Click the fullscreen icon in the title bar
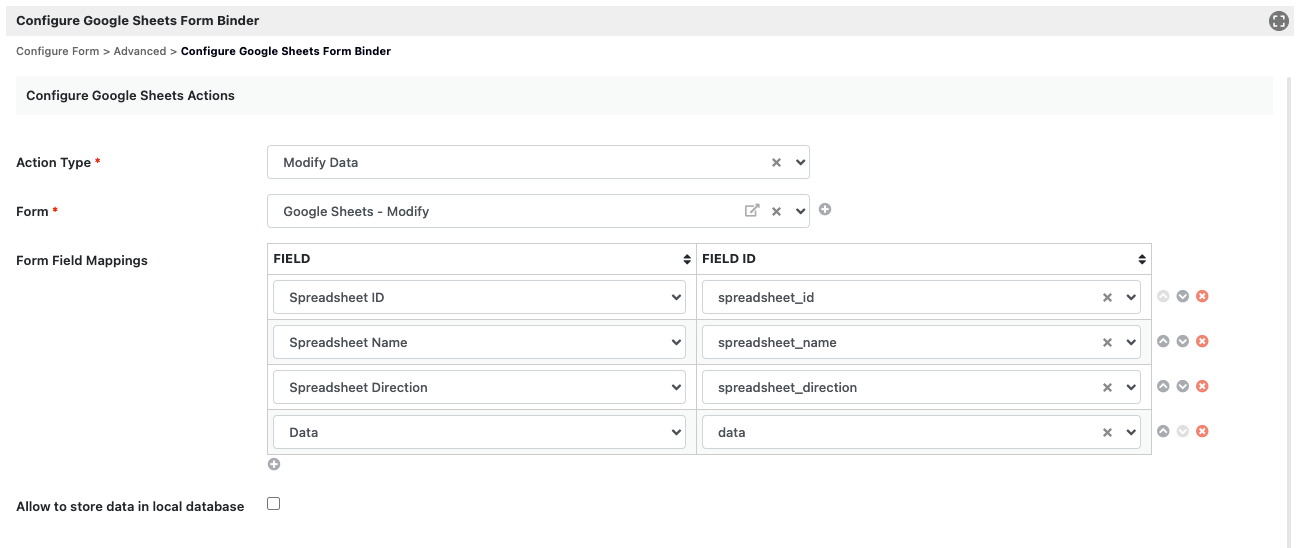 1278,21
